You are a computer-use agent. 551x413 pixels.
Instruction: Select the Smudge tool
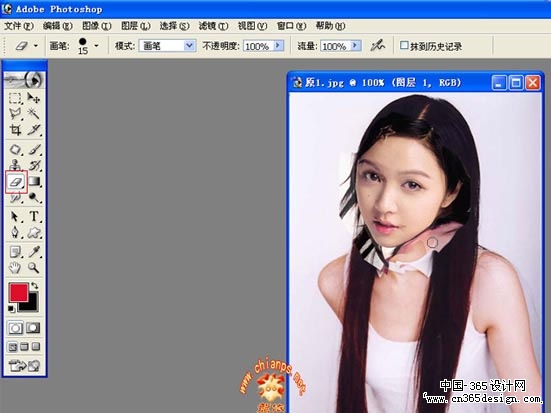click(15, 198)
